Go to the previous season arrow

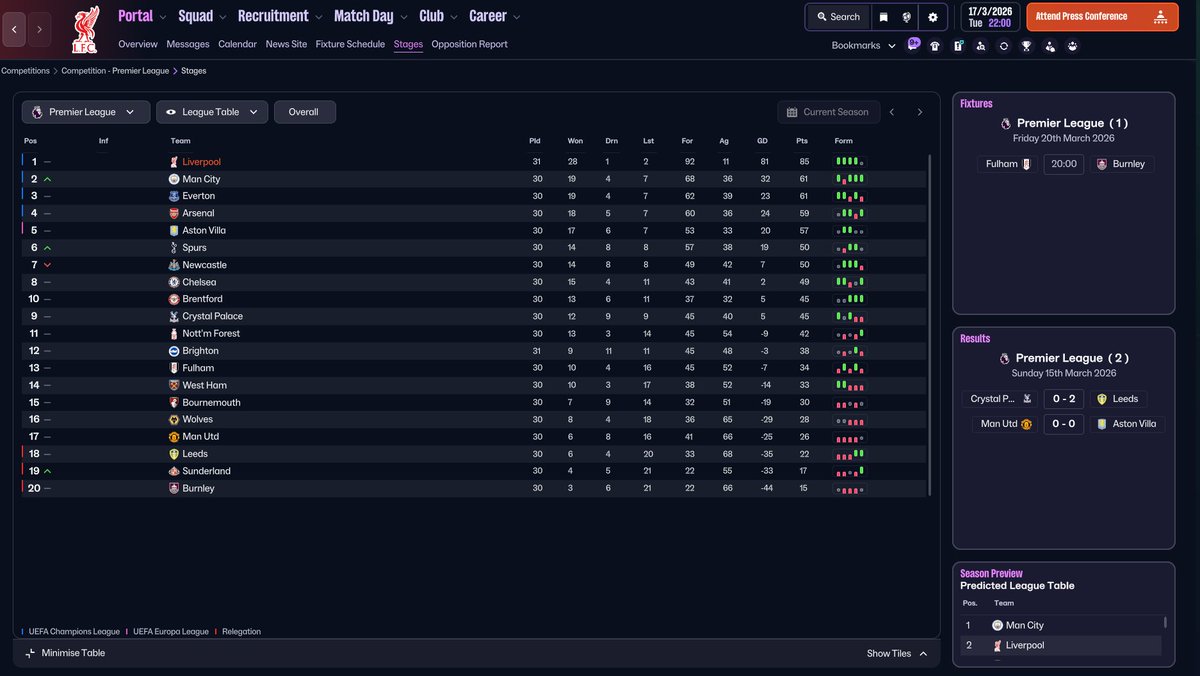(892, 112)
